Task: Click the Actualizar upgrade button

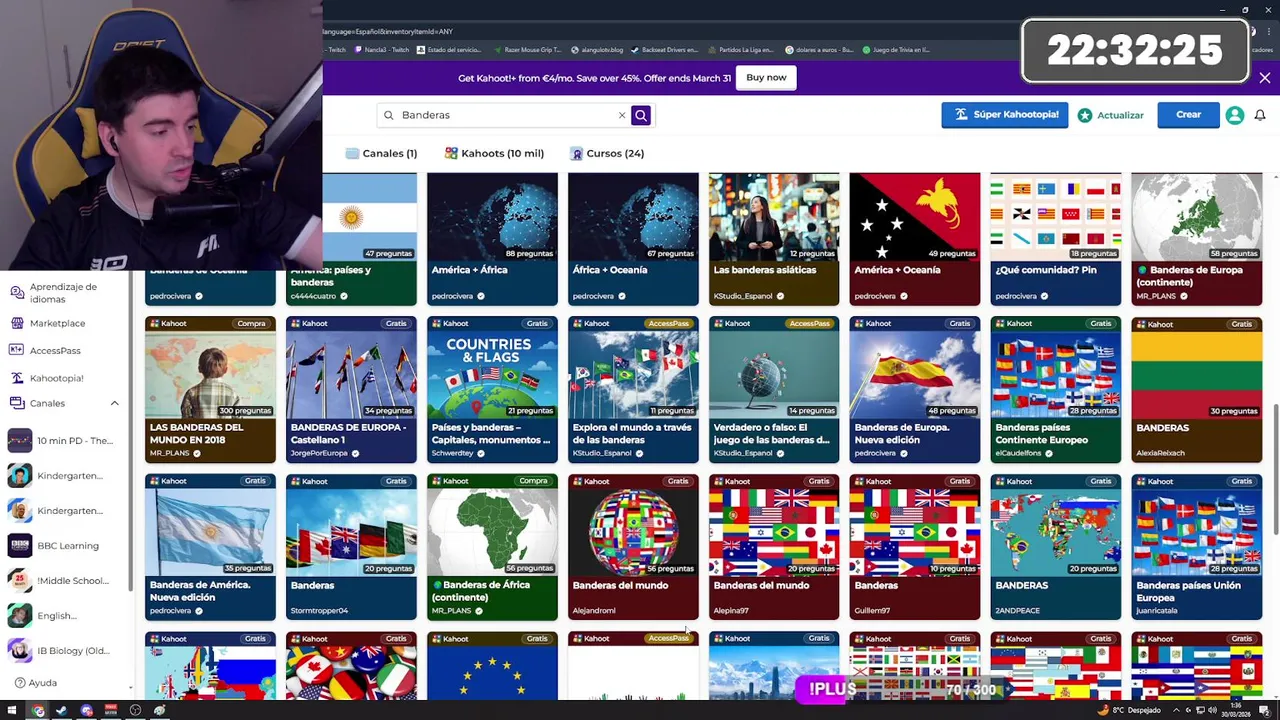Action: tap(1111, 115)
